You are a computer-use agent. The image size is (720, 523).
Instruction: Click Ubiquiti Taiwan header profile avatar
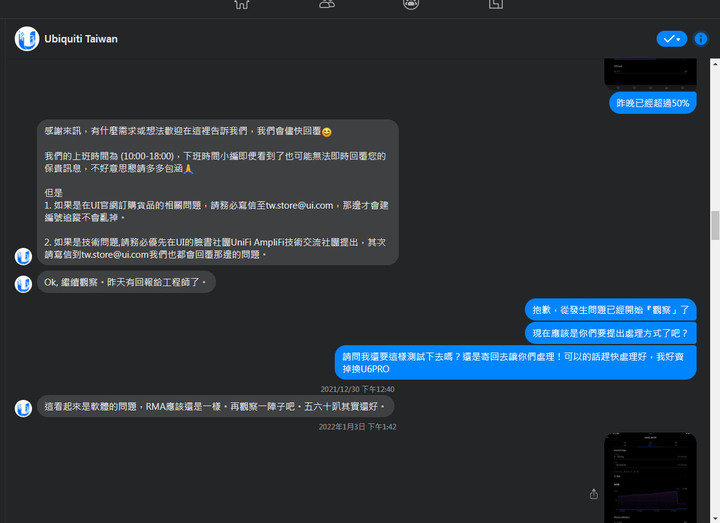click(27, 39)
